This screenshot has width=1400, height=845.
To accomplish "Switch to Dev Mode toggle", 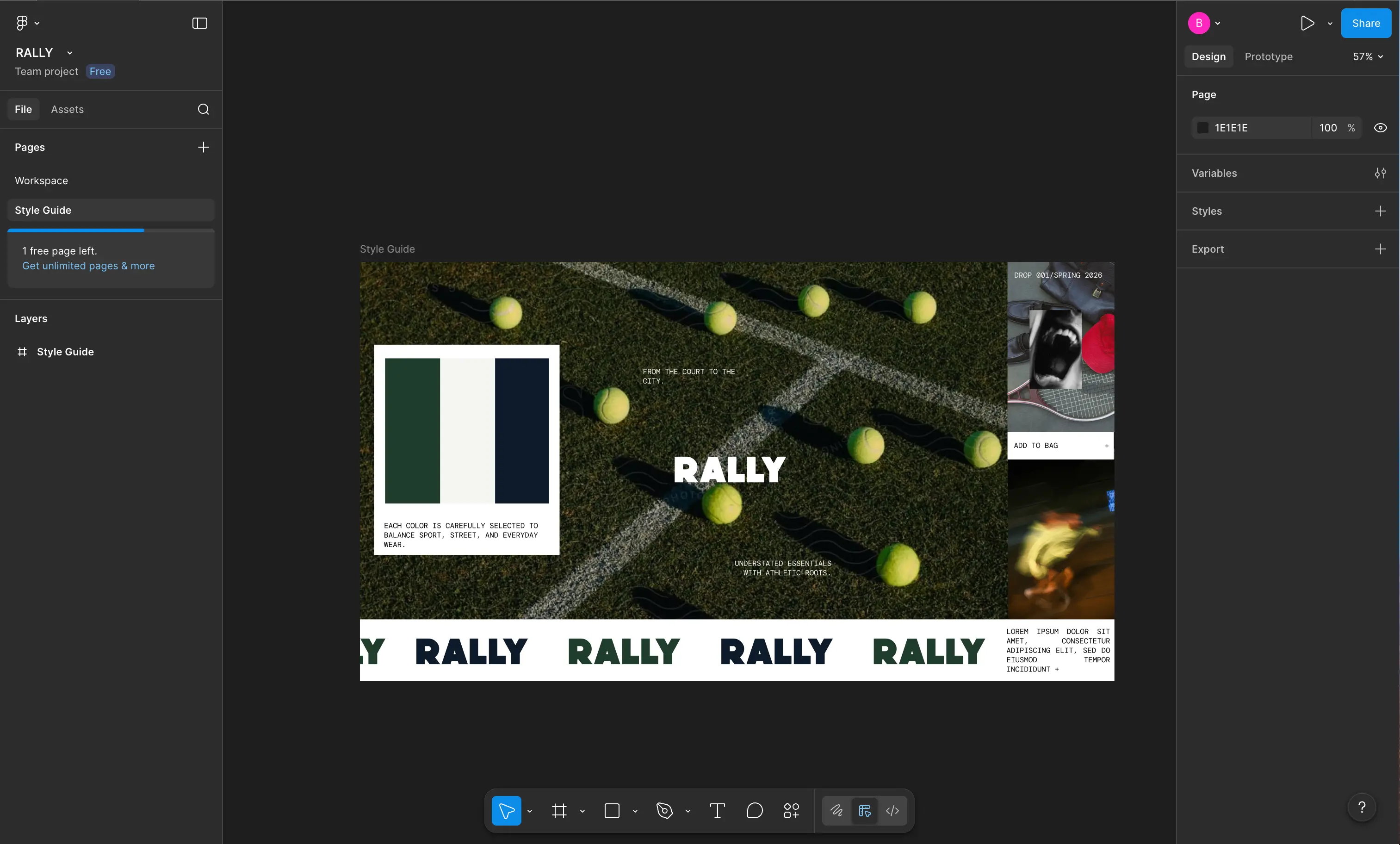I will 892,810.
